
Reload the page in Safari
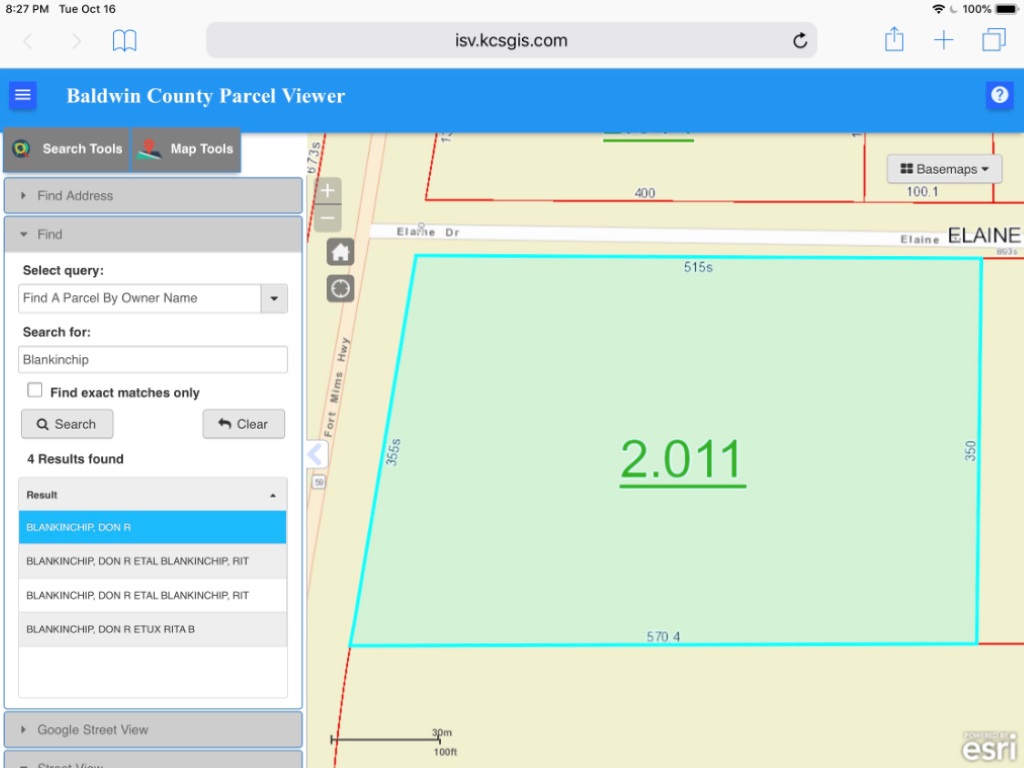pos(799,40)
